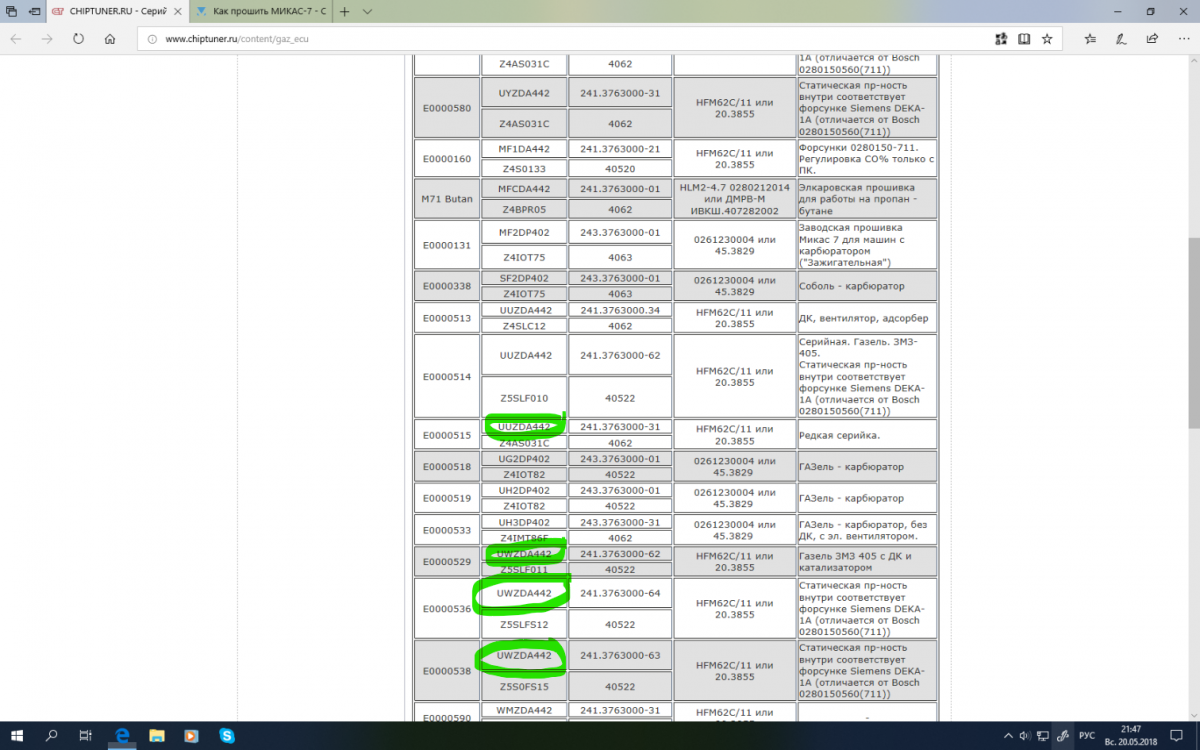Screen dimensions: 1200x750
Task: Open Windows taskbar search
Action: click(52, 735)
